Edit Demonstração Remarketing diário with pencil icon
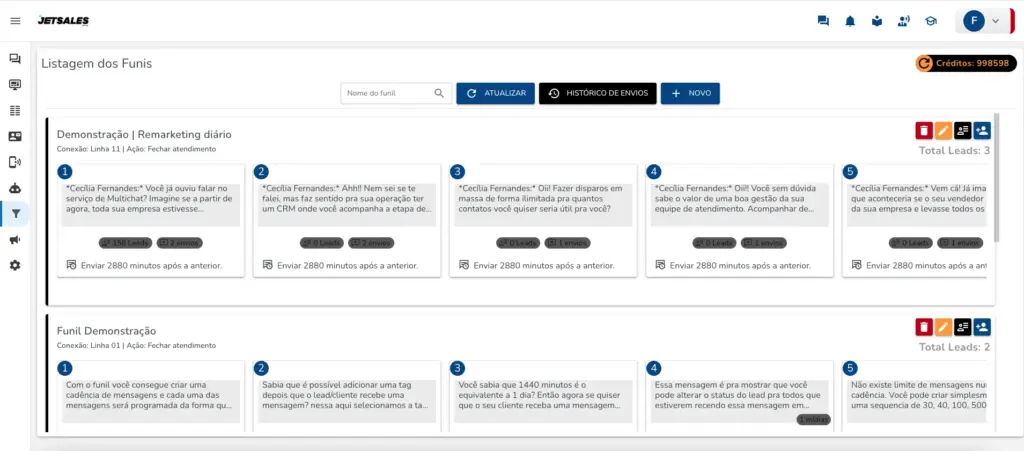The width and height of the screenshot is (1024, 451). (943, 130)
